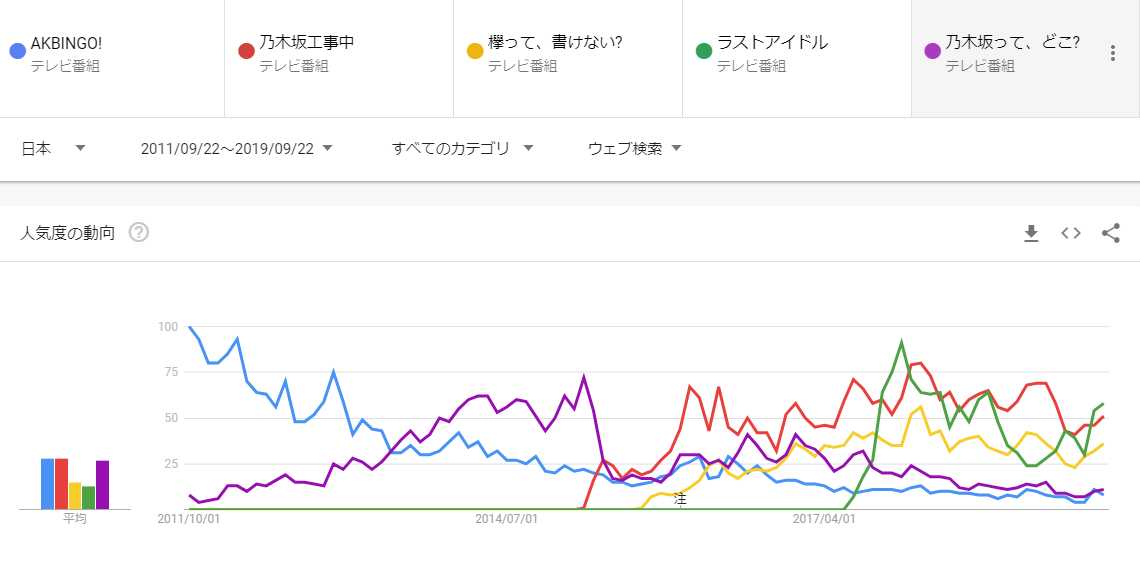
Task: Open the 日本 region dropdown
Action: [x=54, y=148]
